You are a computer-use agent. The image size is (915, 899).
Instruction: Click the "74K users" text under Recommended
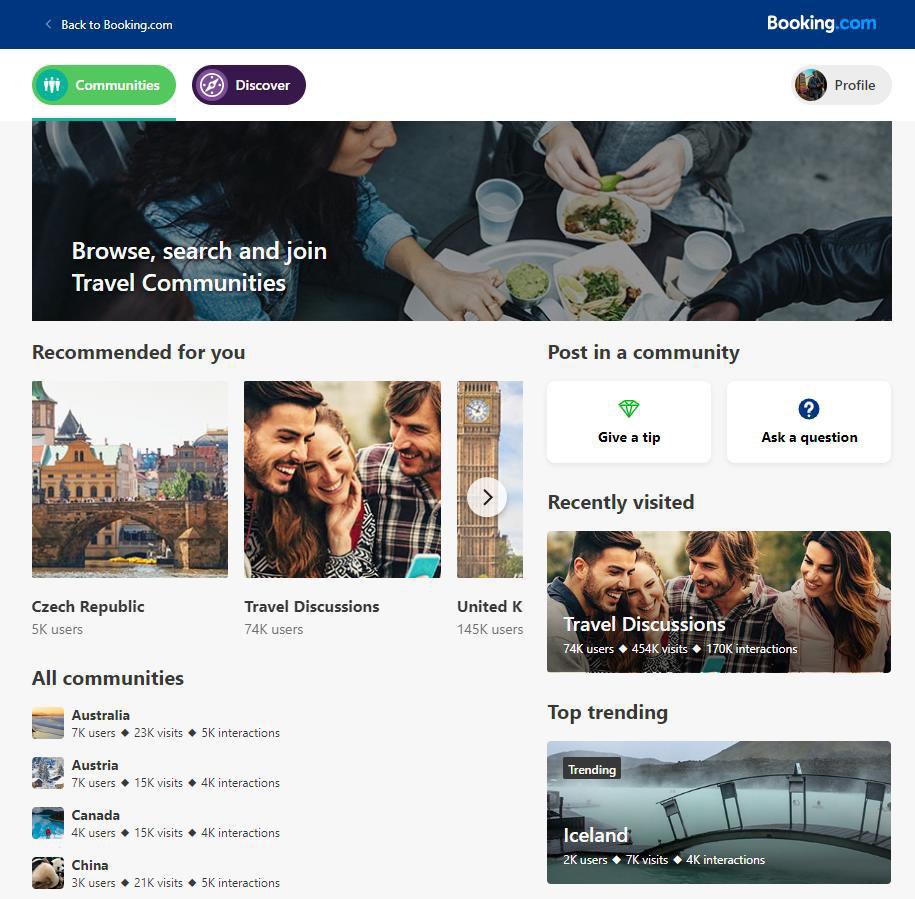274,629
